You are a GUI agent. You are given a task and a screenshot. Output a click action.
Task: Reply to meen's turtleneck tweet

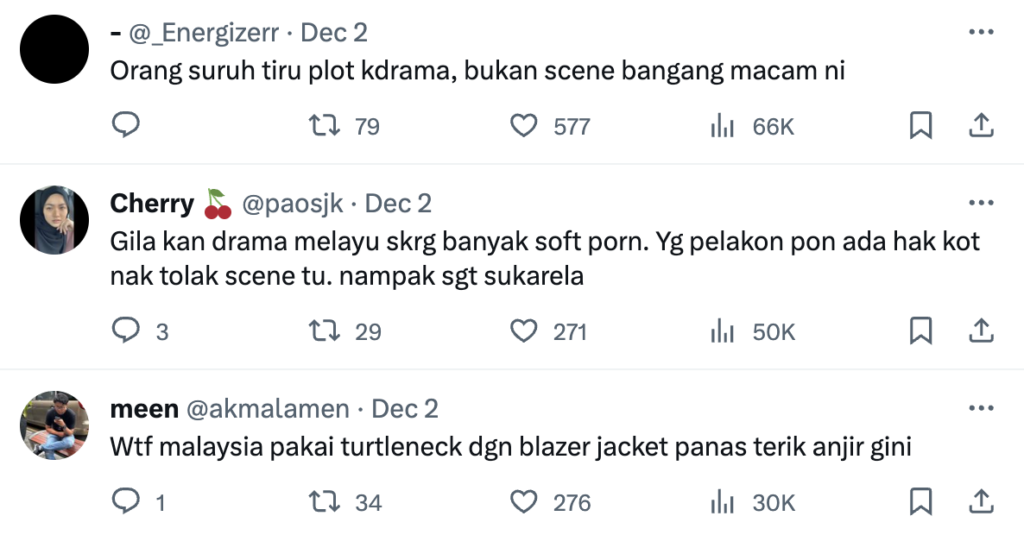(125, 502)
